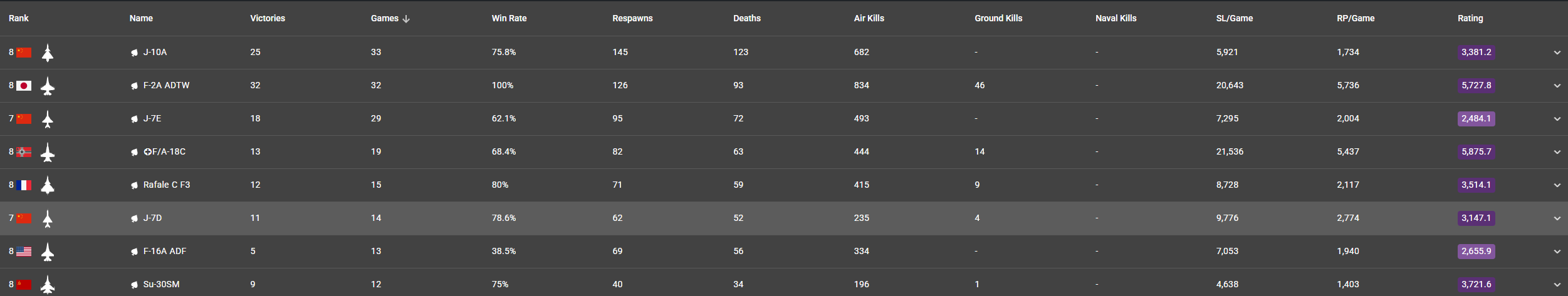Sort by the Rating column header
The height and width of the screenshot is (296, 1568).
[1470, 18]
